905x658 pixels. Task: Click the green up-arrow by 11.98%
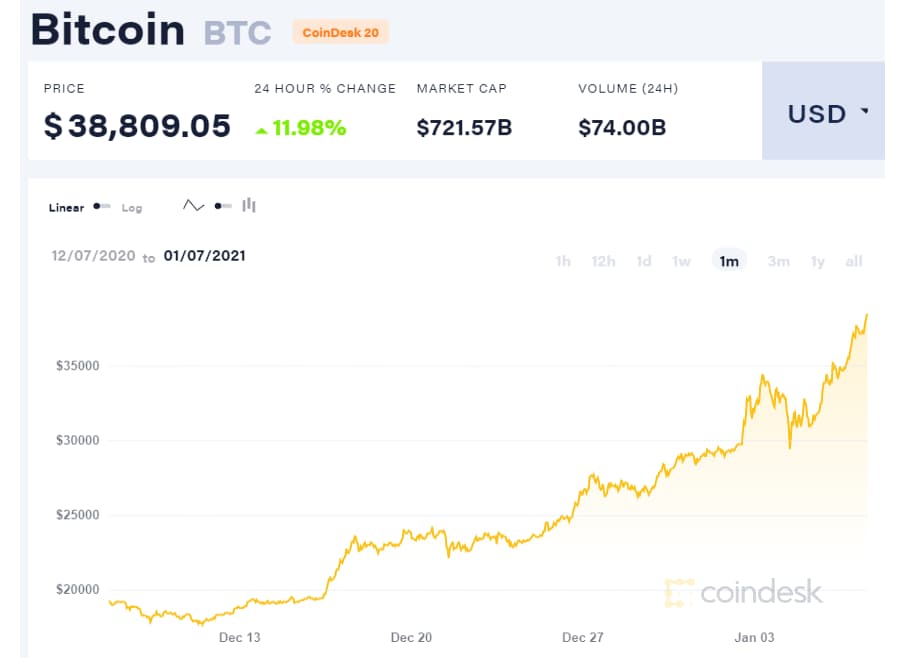click(261, 131)
